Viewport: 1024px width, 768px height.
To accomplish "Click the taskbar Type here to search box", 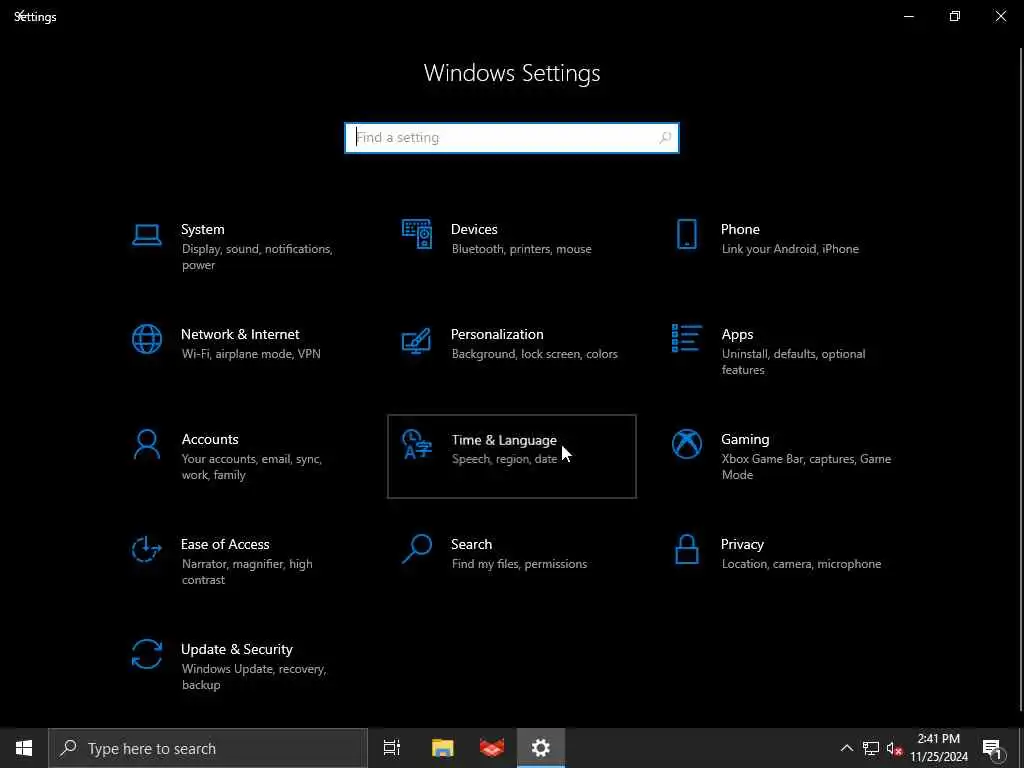I will 208,748.
